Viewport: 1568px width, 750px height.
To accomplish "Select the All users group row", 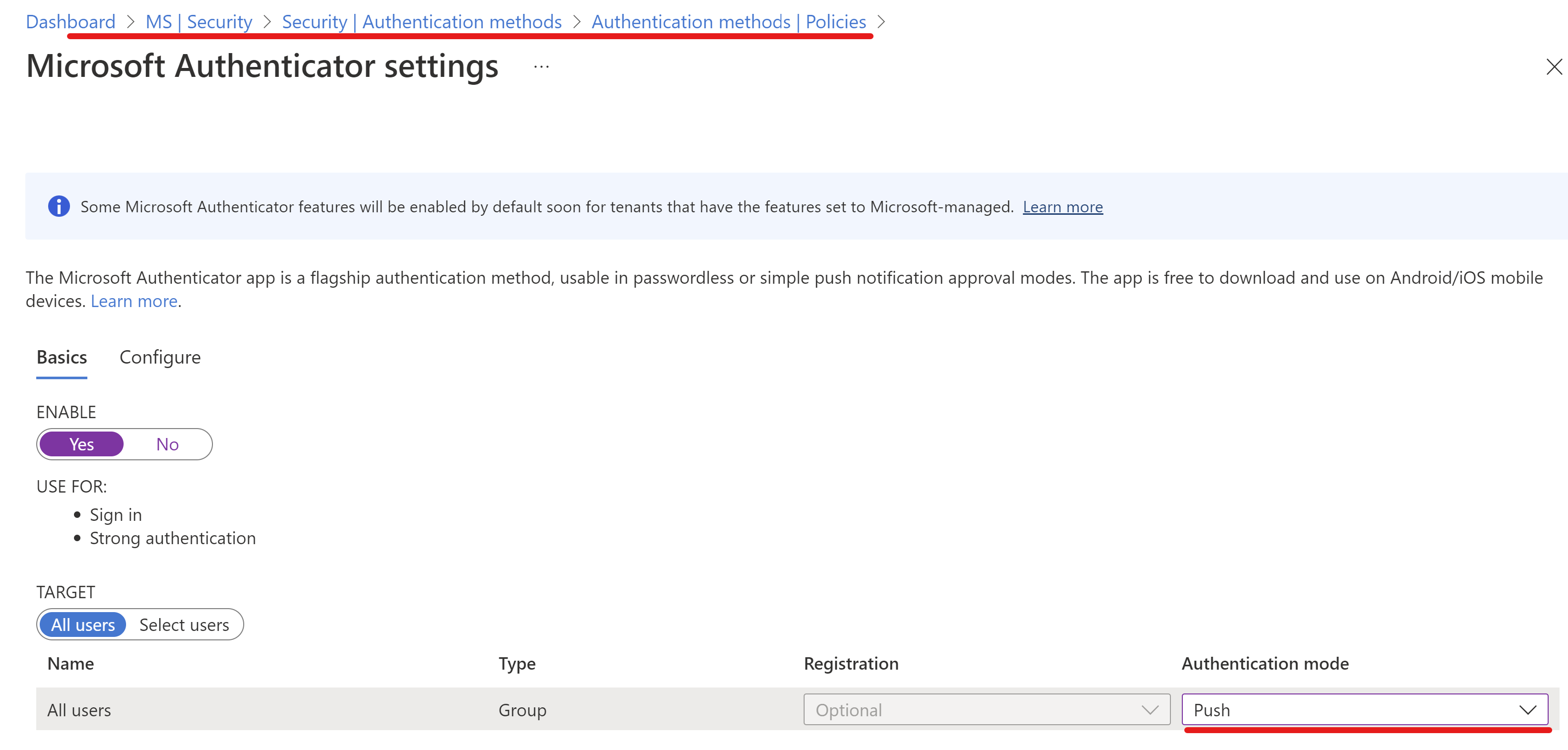I will click(x=79, y=710).
